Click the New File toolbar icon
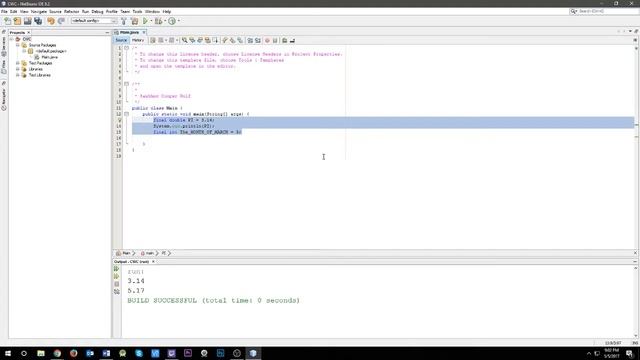The image size is (640, 360). 7,21
